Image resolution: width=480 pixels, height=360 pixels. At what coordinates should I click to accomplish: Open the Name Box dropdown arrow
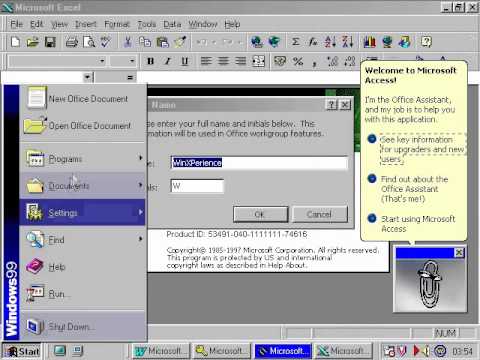pos(87,77)
